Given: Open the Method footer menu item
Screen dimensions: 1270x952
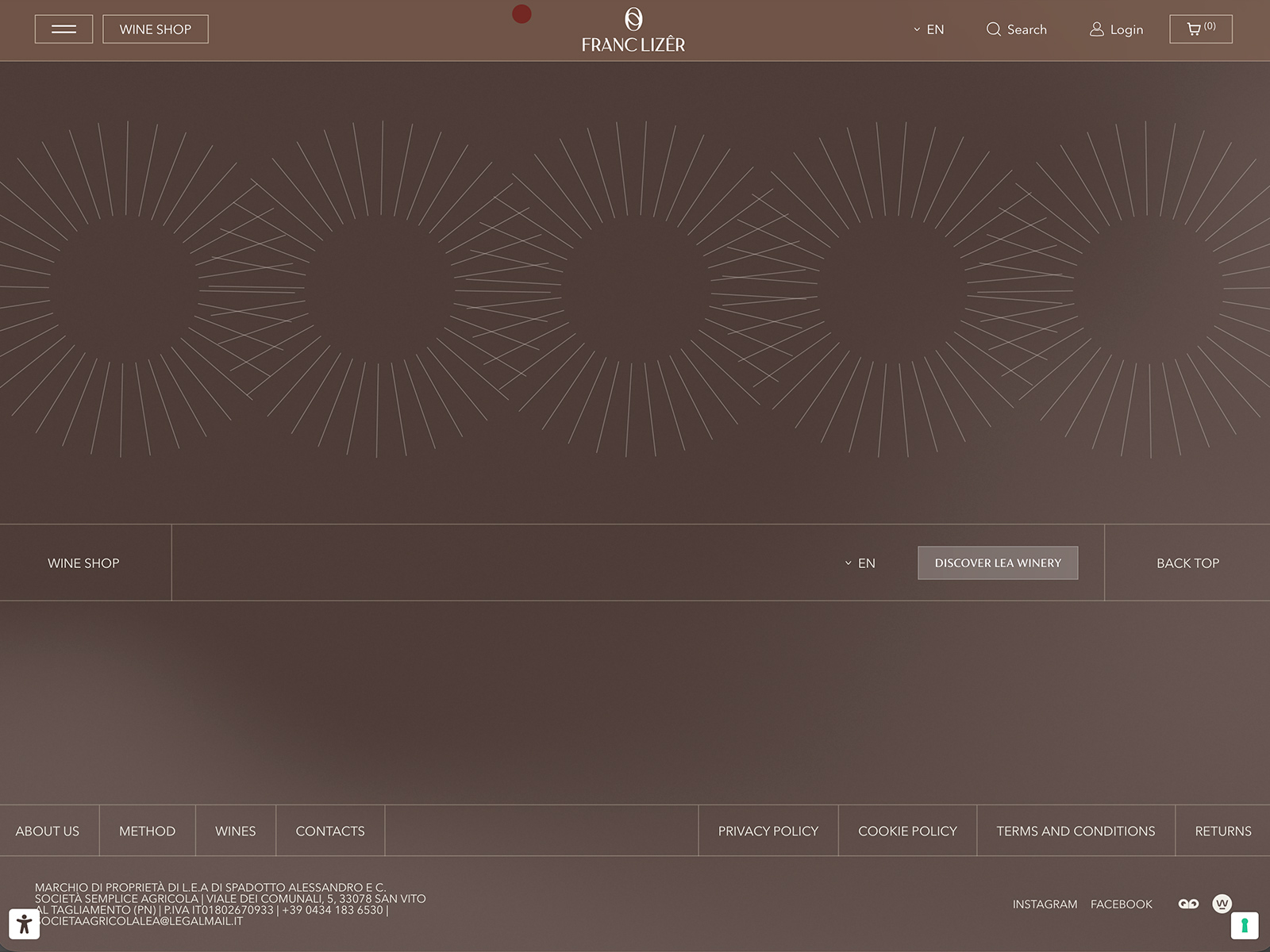Looking at the screenshot, I should click(x=147, y=831).
